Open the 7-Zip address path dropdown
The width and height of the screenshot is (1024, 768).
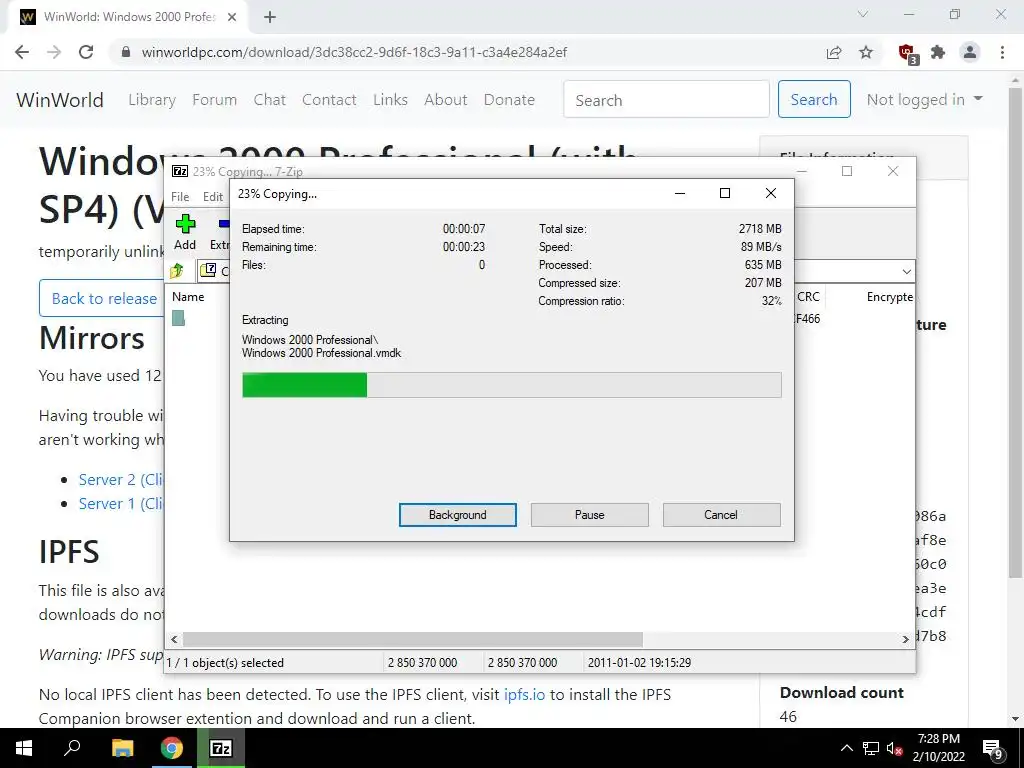906,271
